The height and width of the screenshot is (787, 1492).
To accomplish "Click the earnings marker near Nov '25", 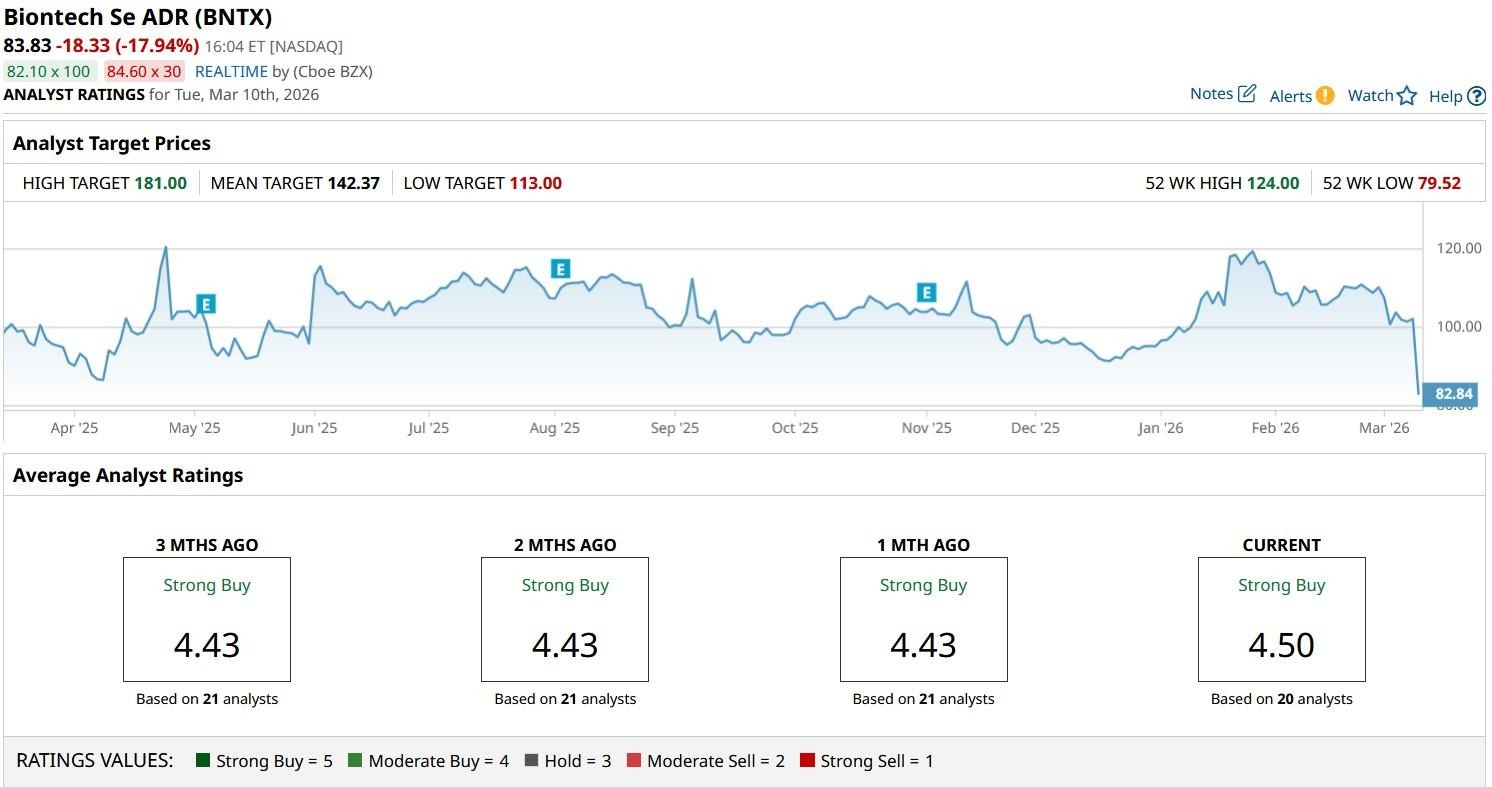I will click(927, 292).
